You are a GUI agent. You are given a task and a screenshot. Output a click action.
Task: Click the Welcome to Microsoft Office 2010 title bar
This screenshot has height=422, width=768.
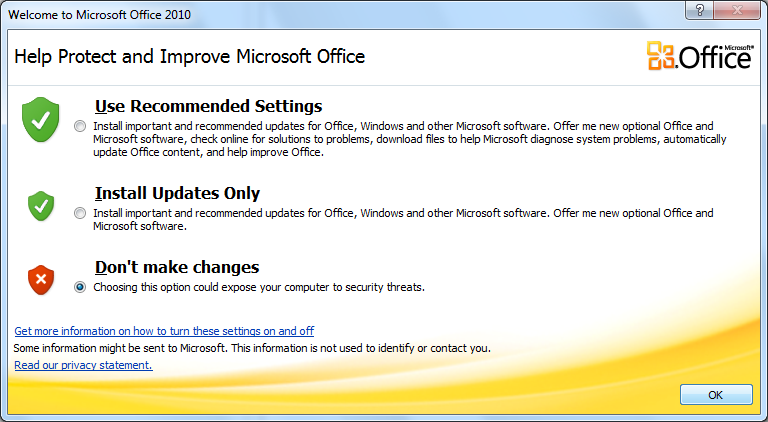pos(343,14)
